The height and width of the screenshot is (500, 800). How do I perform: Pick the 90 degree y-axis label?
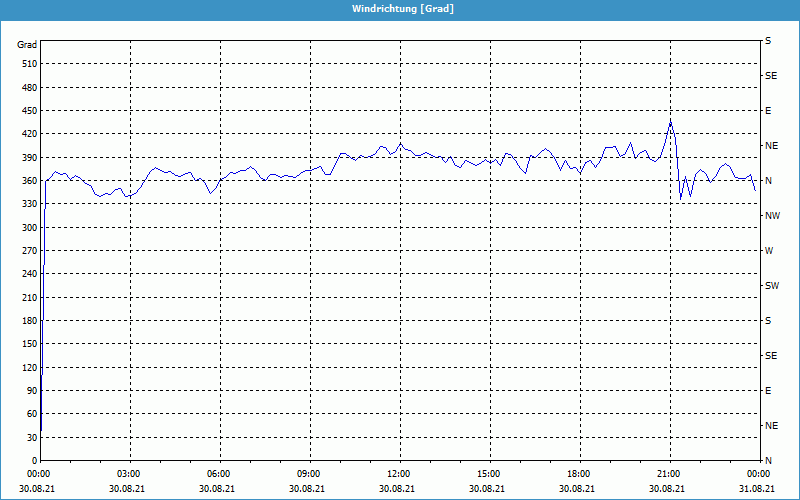(30, 391)
